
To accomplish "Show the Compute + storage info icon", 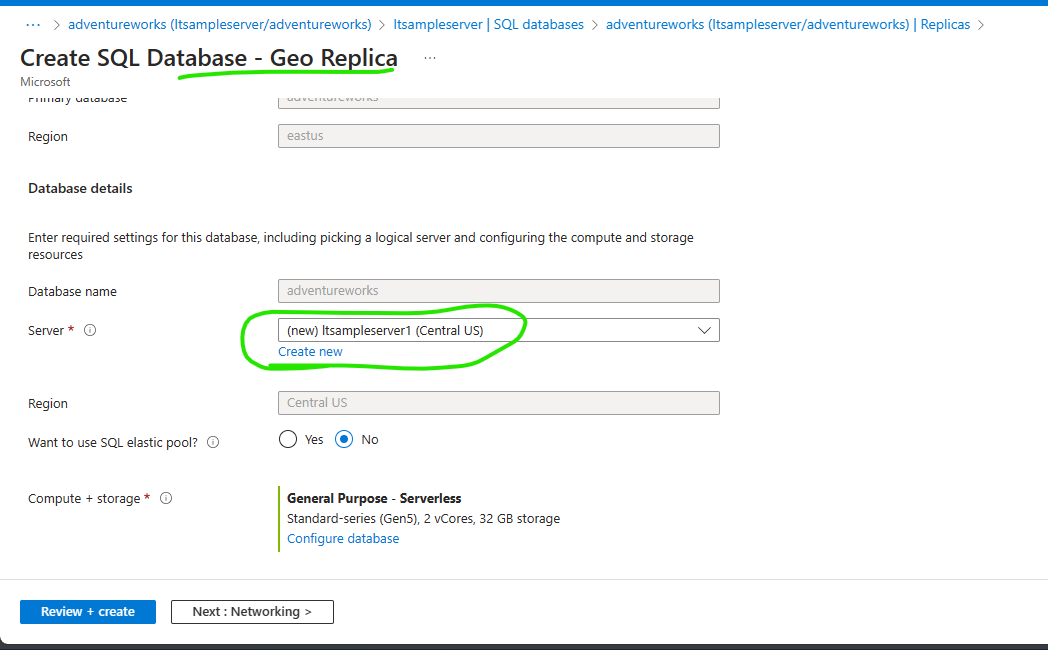I will (x=166, y=498).
